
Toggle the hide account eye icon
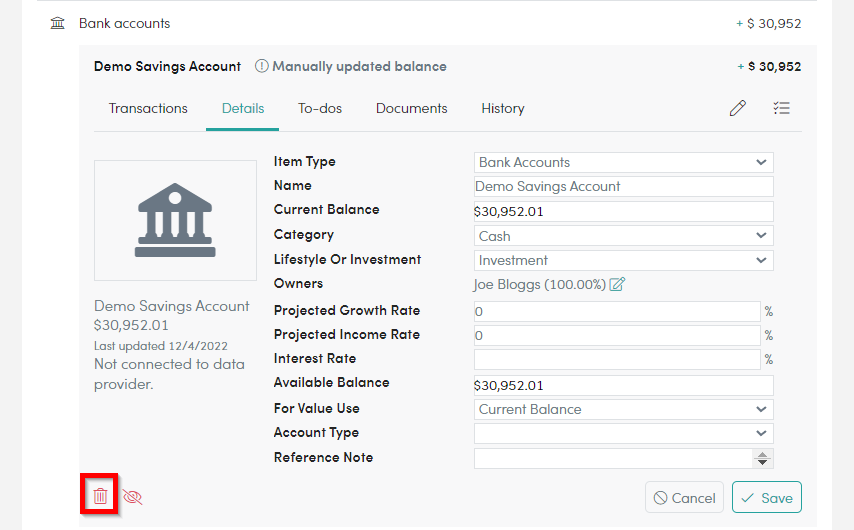132,497
